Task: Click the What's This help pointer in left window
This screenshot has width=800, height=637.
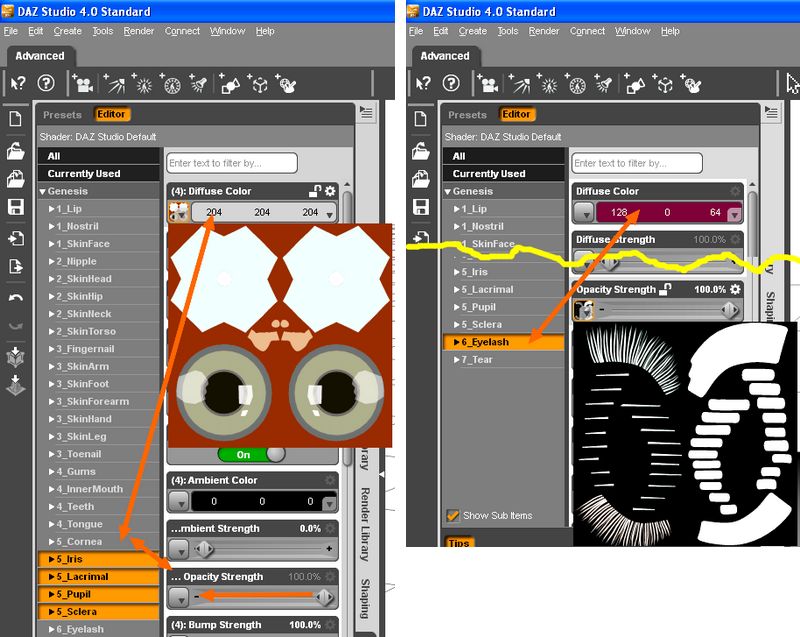Action: coord(18,83)
